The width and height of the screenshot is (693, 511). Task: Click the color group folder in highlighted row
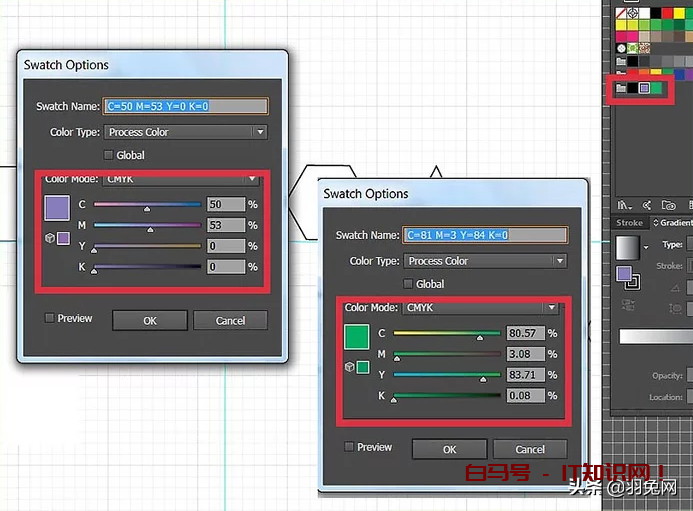[621, 88]
